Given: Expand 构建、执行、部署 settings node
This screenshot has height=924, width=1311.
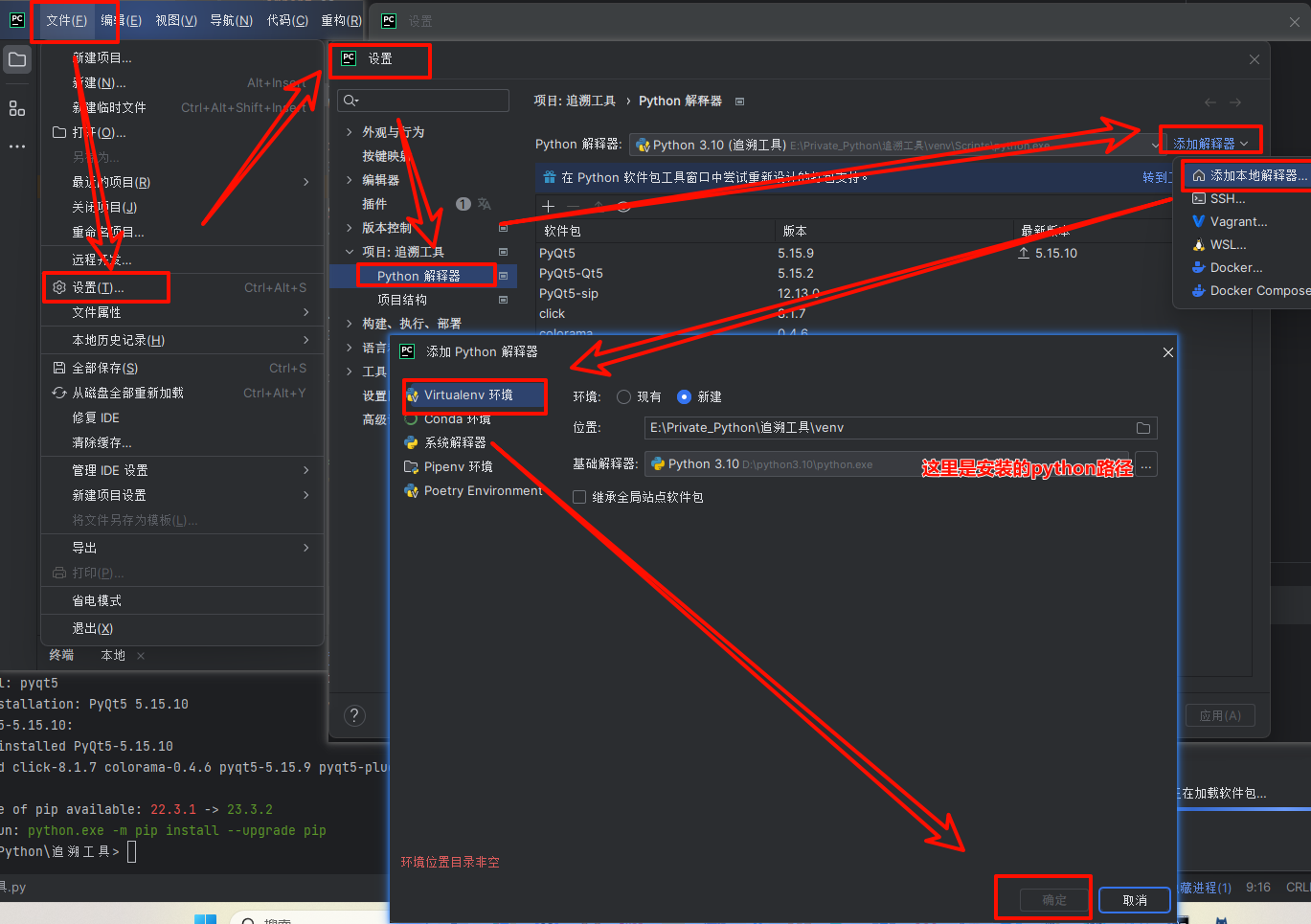Looking at the screenshot, I should coord(350,324).
